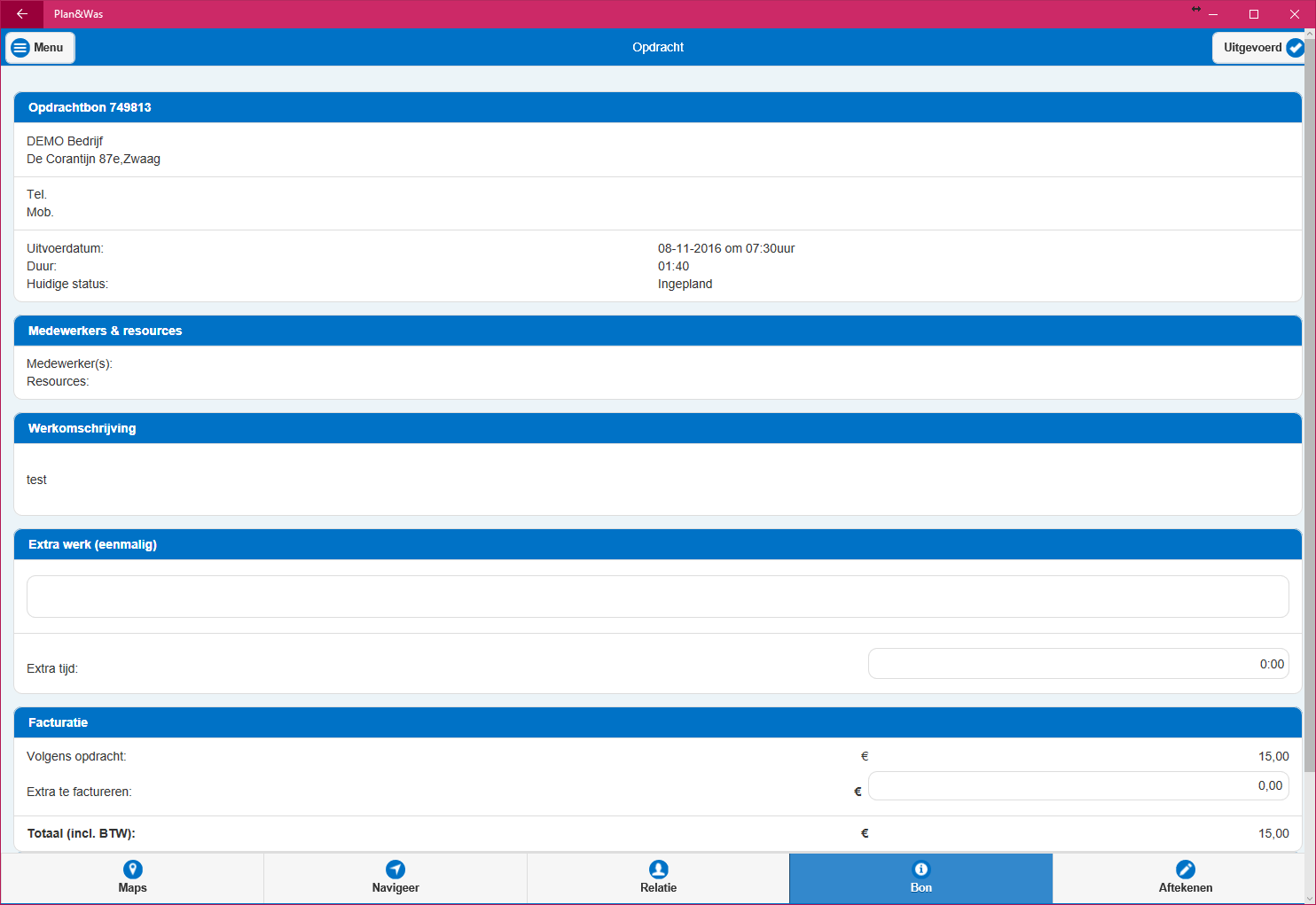1316x905 pixels.
Task: Mark order as Uitgevoerd
Action: (x=1259, y=48)
